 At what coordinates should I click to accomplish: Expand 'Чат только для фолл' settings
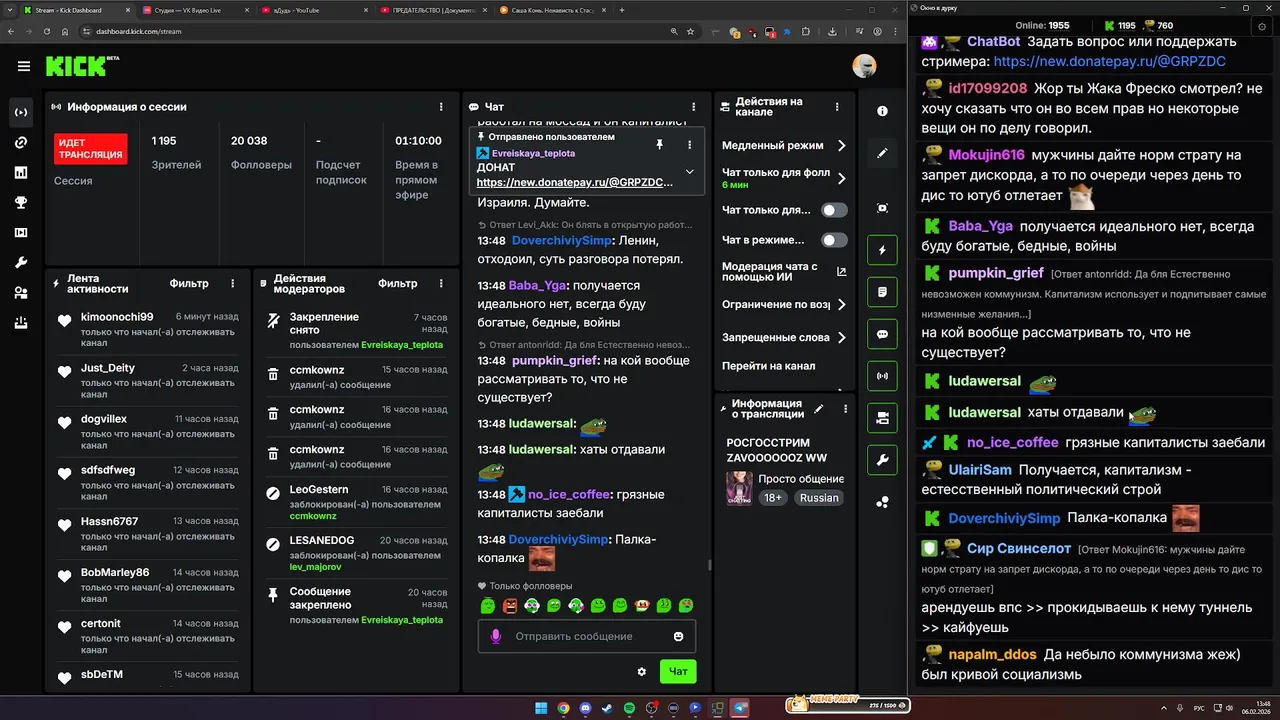point(841,179)
